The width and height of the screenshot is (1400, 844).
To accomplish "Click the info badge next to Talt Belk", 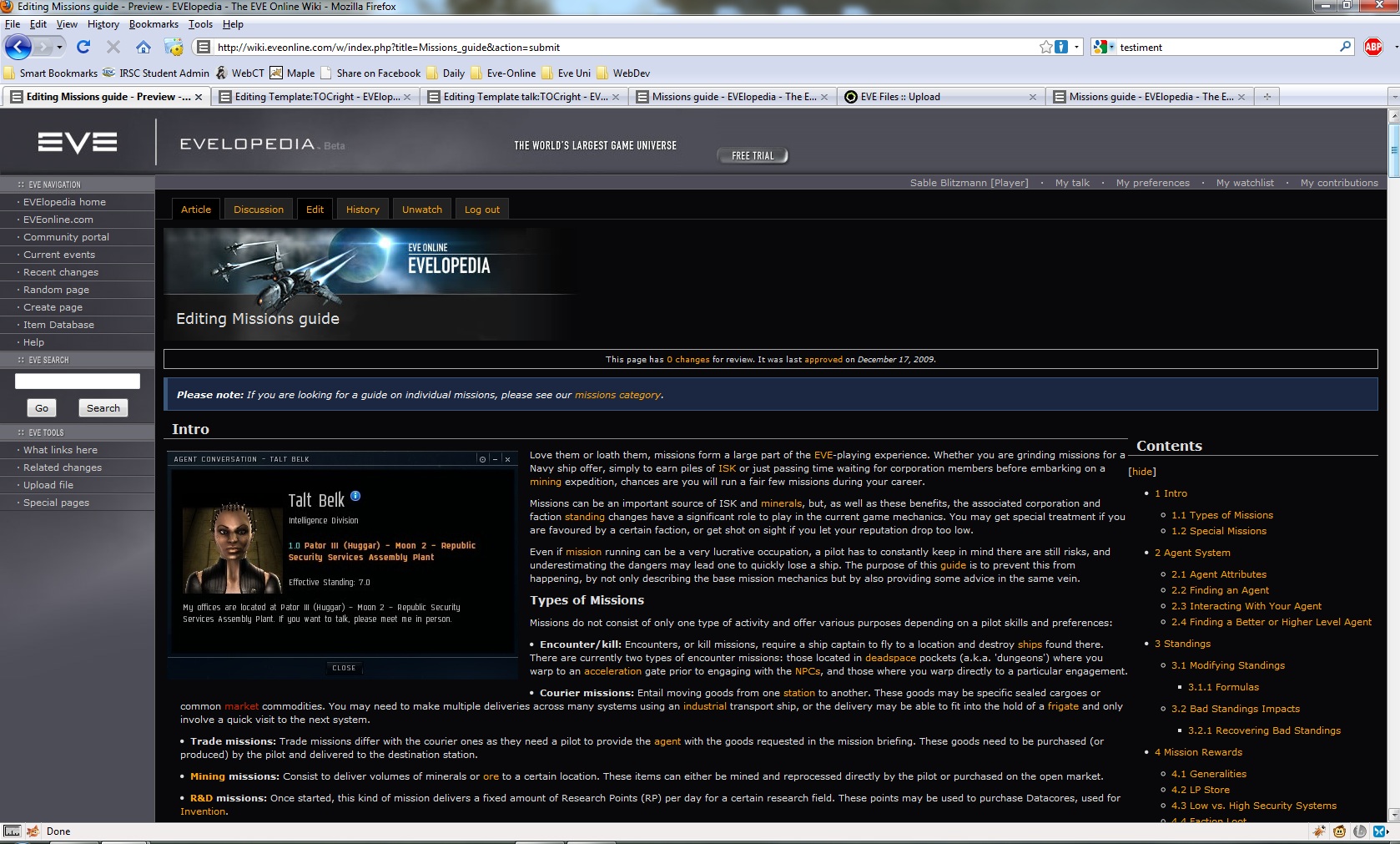I will [355, 496].
